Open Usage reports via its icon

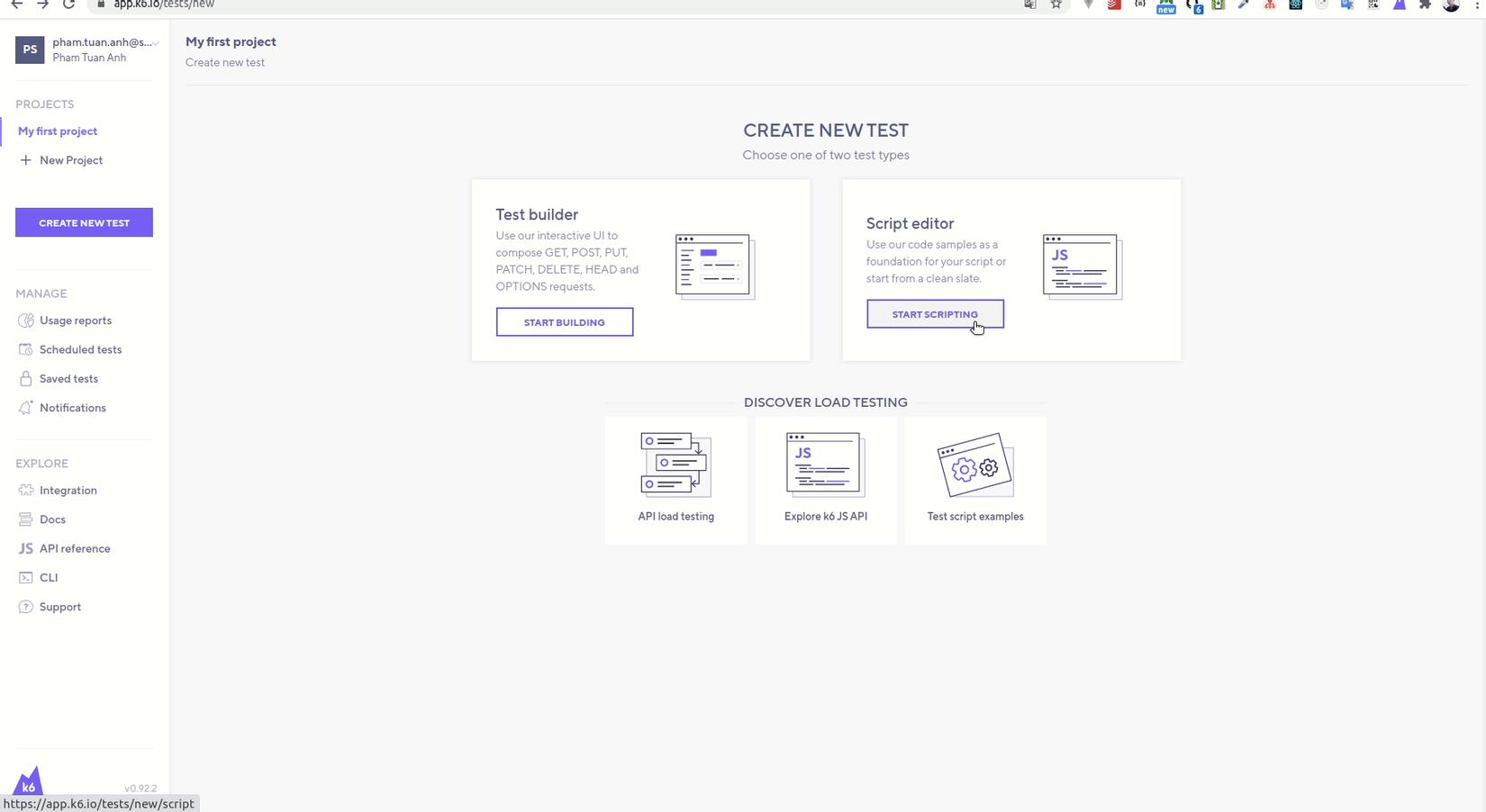(x=25, y=320)
